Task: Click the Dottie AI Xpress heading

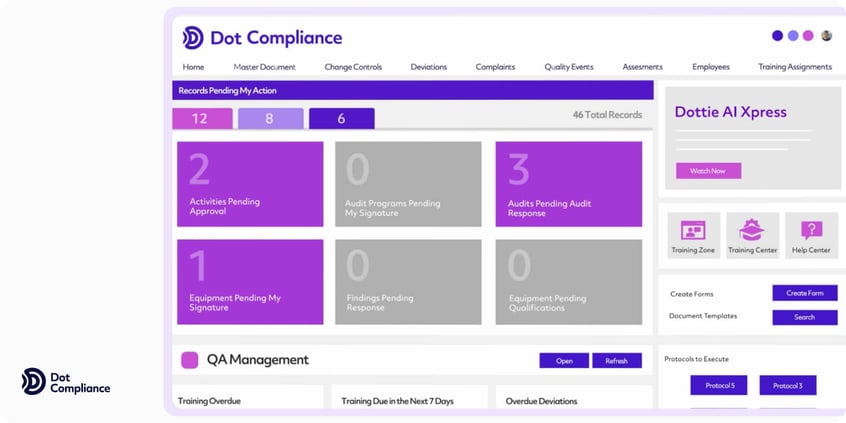Action: (731, 112)
